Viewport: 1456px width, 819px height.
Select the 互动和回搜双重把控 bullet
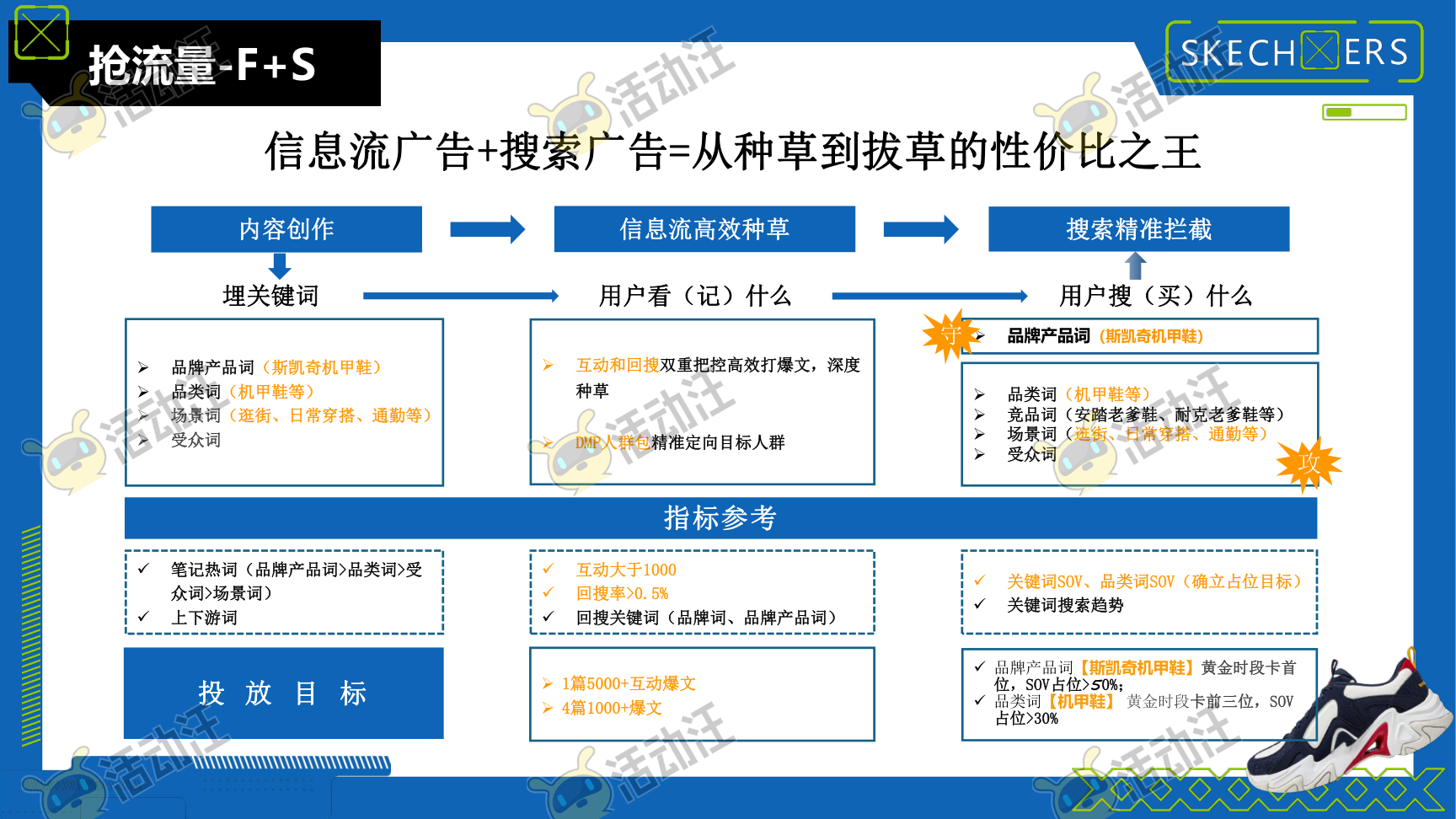tap(718, 377)
